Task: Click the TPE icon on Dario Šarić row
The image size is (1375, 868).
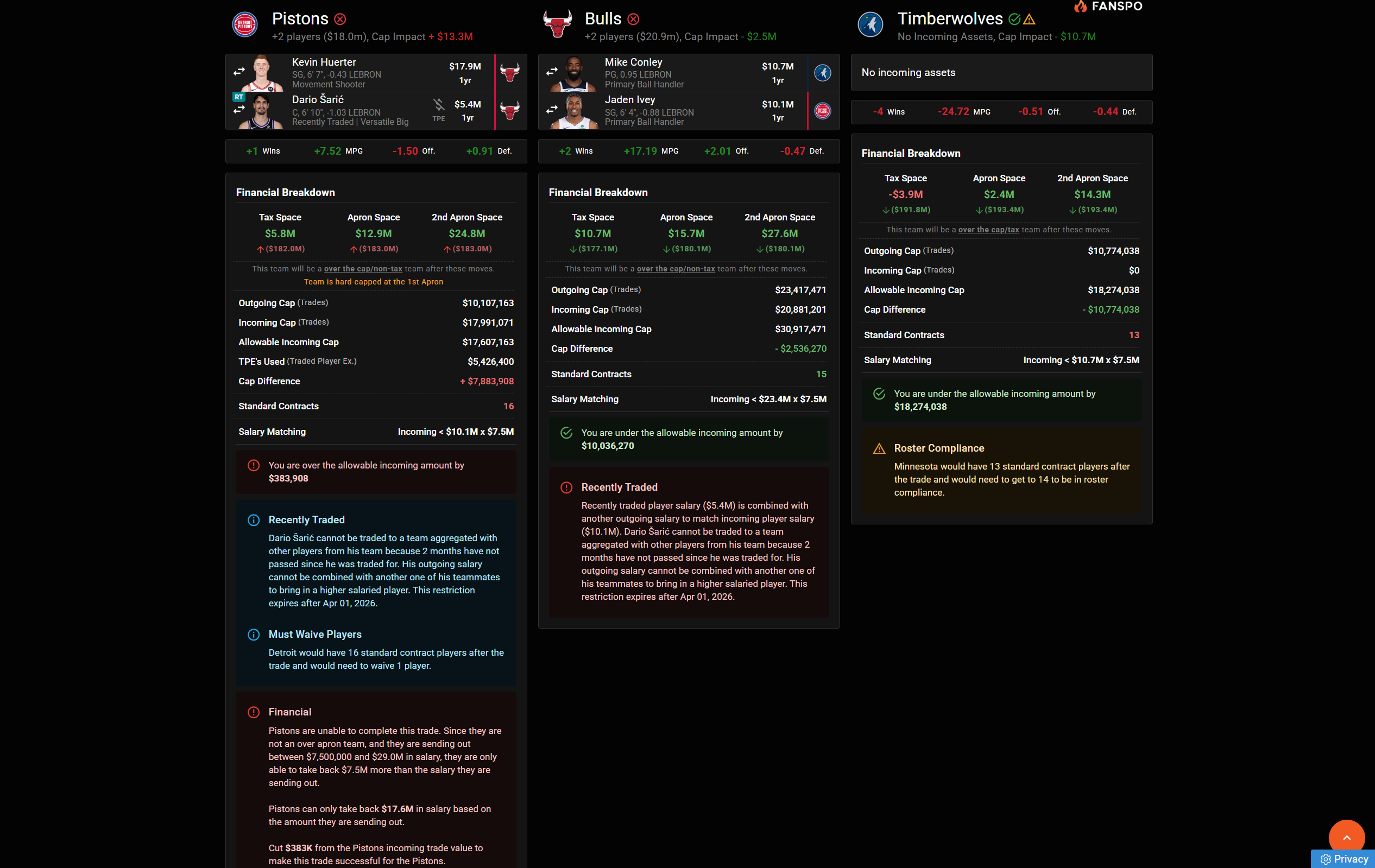Action: coord(439,105)
